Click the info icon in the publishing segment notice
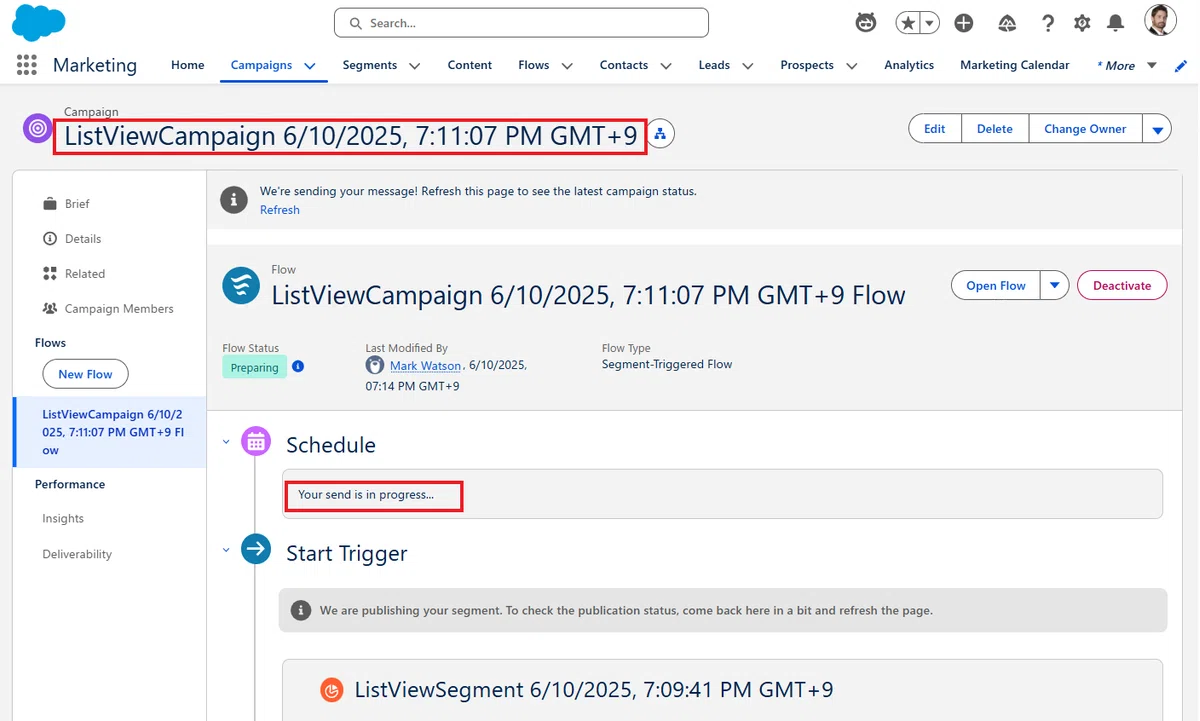Image resolution: width=1200 pixels, height=721 pixels. click(x=300, y=610)
